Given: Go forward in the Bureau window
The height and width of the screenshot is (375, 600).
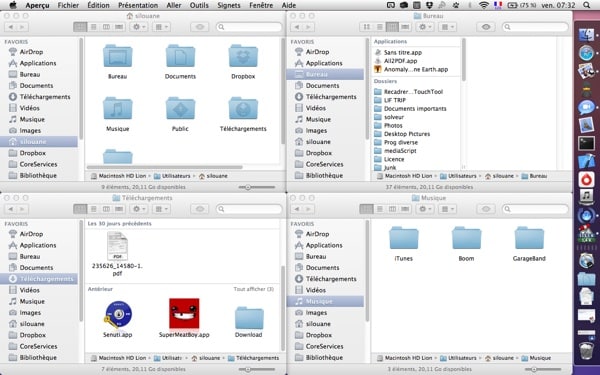Looking at the screenshot, I should [x=308, y=27].
